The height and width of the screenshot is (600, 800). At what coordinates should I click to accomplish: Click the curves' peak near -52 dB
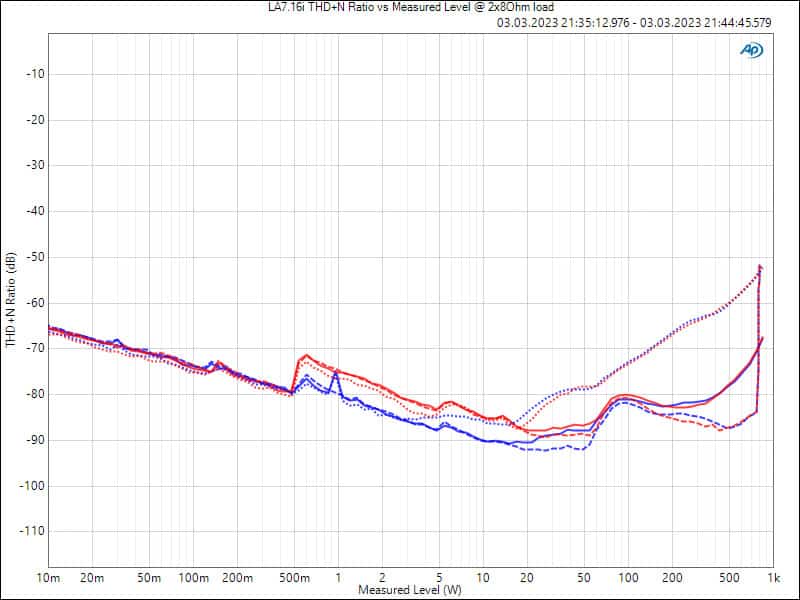[760, 266]
